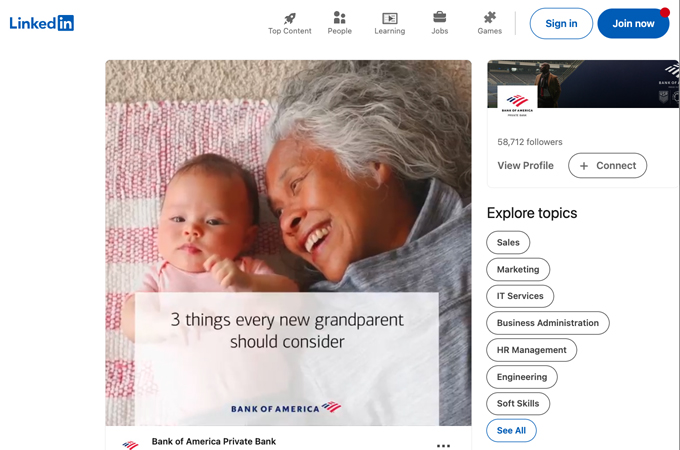The image size is (680, 450).
Task: Select the Business Administration topic
Action: [x=548, y=323]
